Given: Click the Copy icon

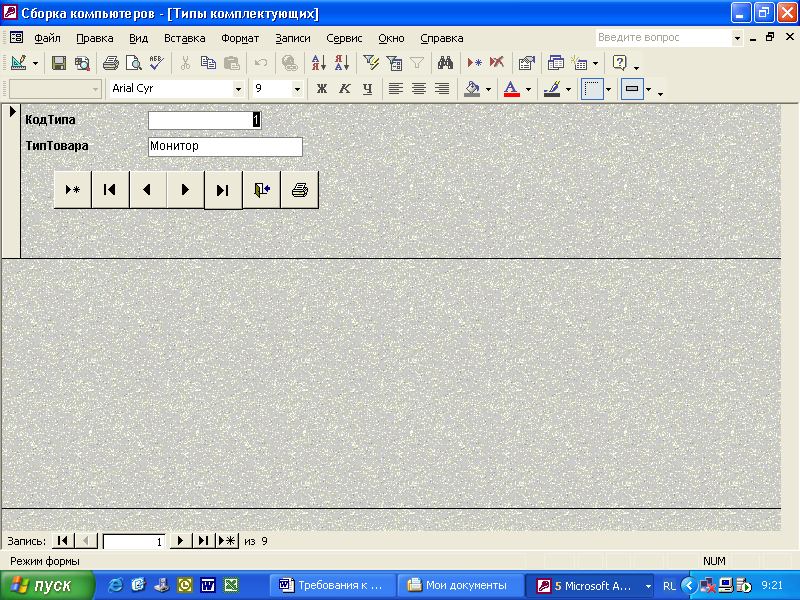Looking at the screenshot, I should point(208,63).
